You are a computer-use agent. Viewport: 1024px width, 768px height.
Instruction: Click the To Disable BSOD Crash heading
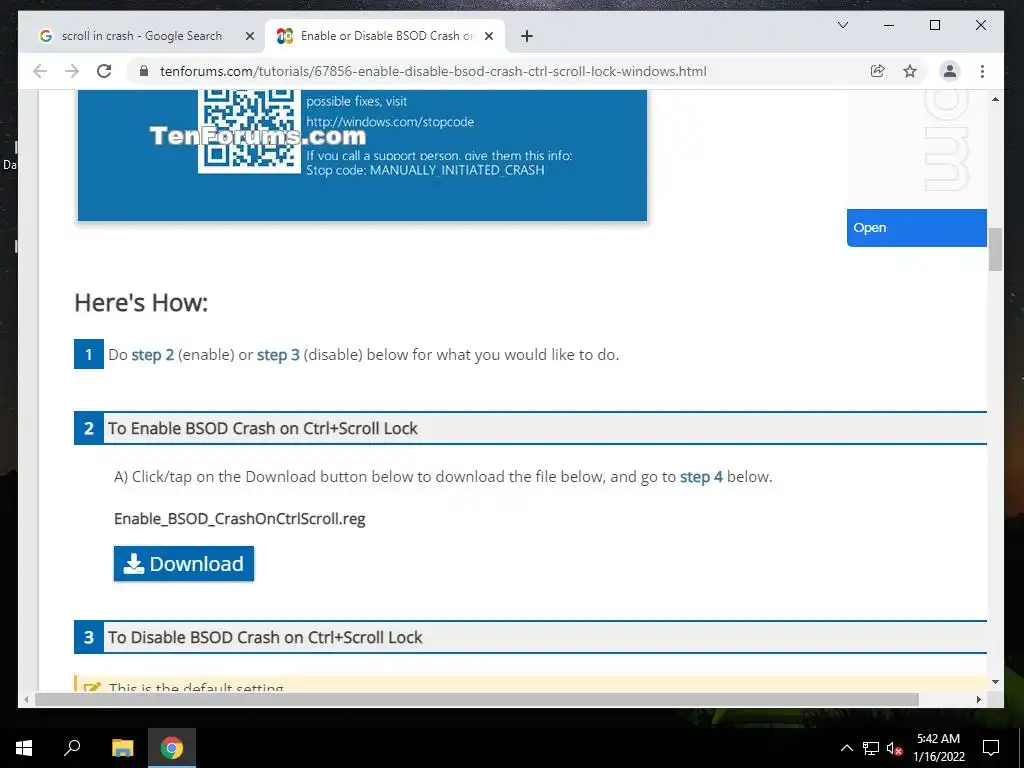pos(265,637)
